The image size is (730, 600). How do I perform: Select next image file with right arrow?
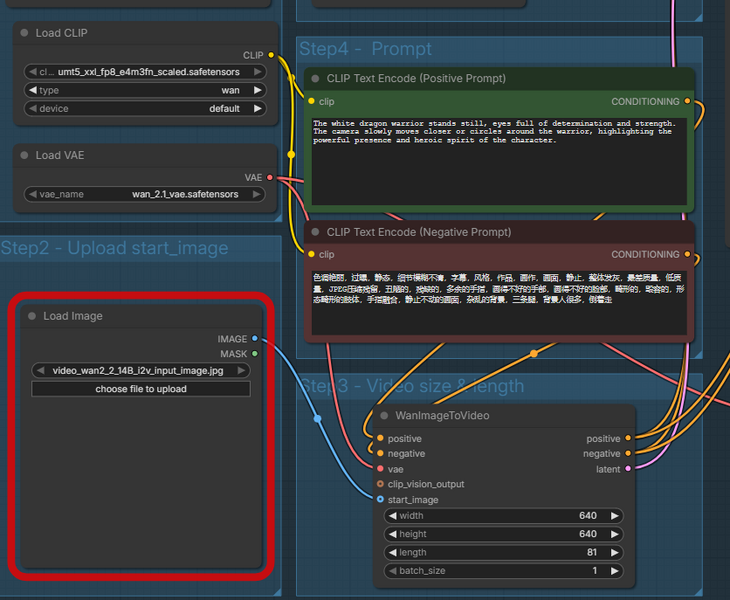(242, 370)
